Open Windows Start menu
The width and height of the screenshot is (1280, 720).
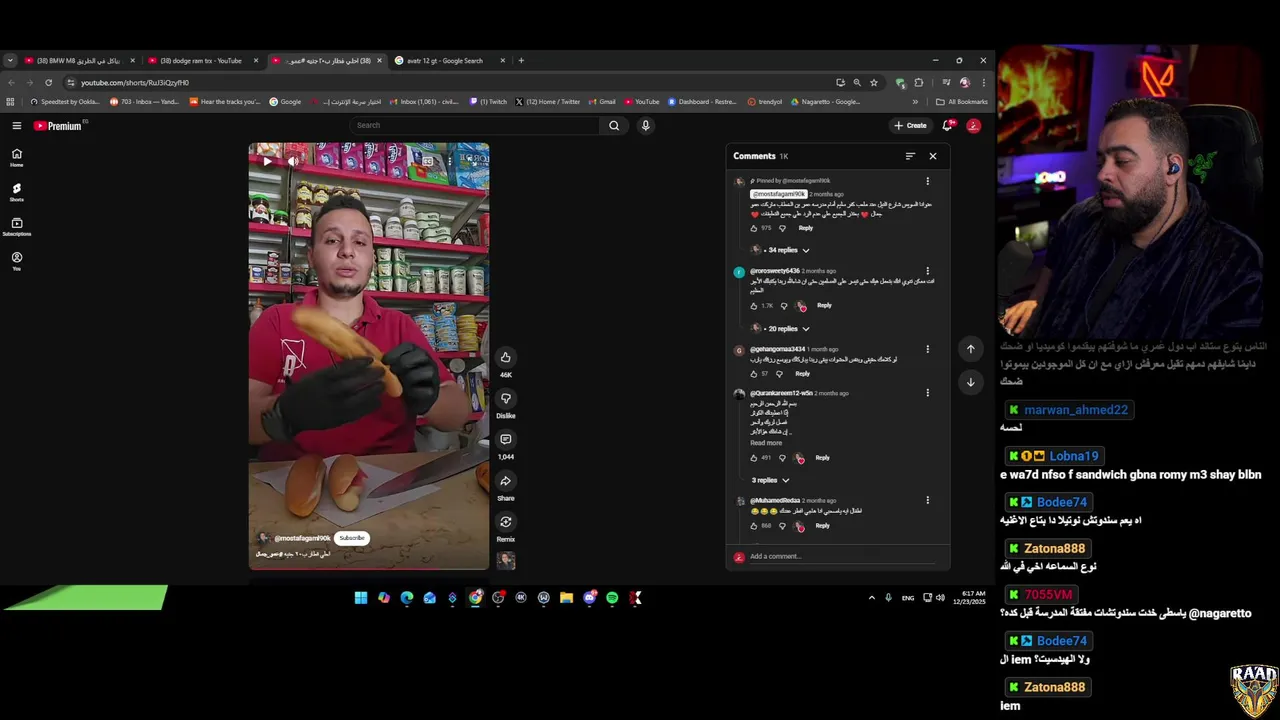tap(361, 598)
